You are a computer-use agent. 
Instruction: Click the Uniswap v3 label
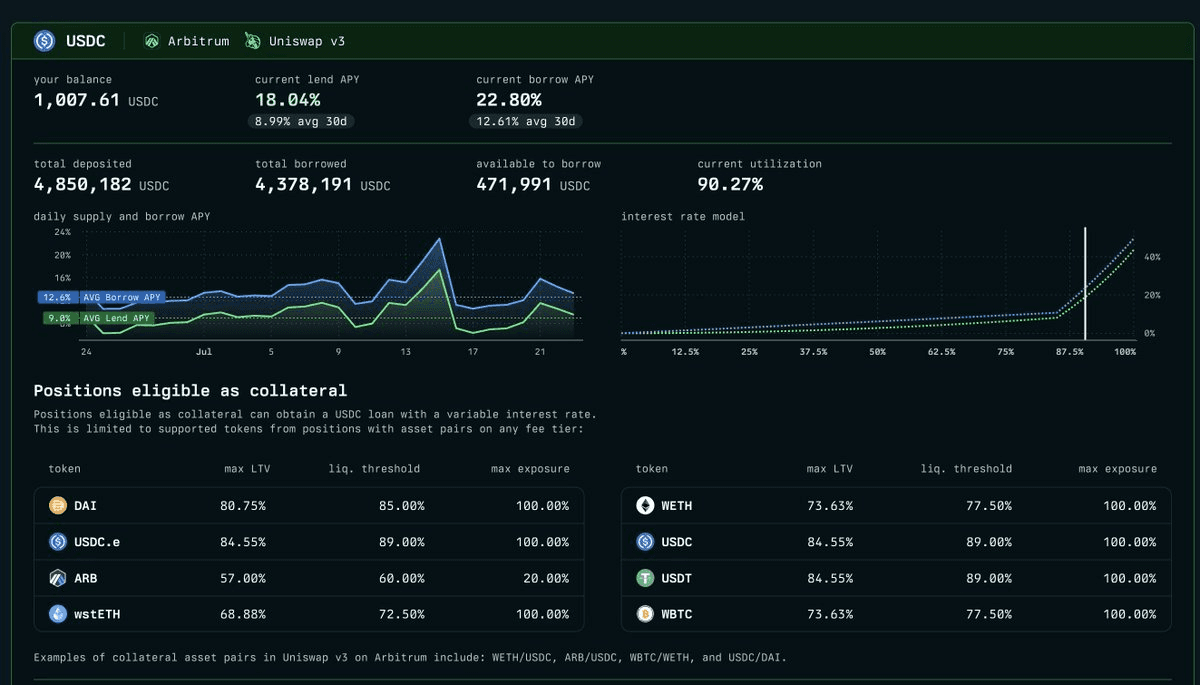click(307, 41)
